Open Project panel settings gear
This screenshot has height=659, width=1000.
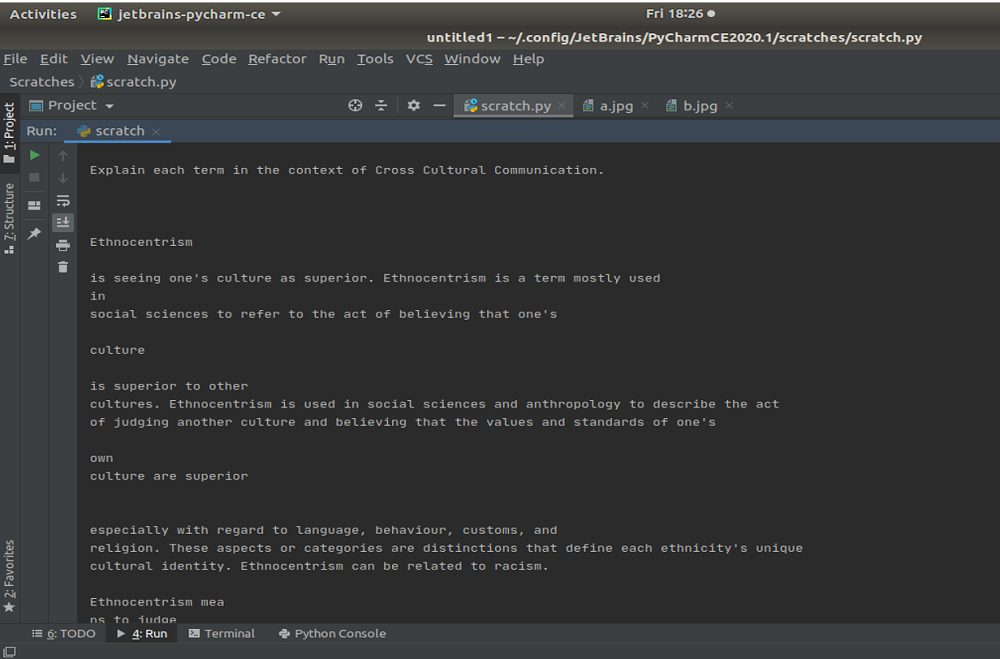(414, 105)
